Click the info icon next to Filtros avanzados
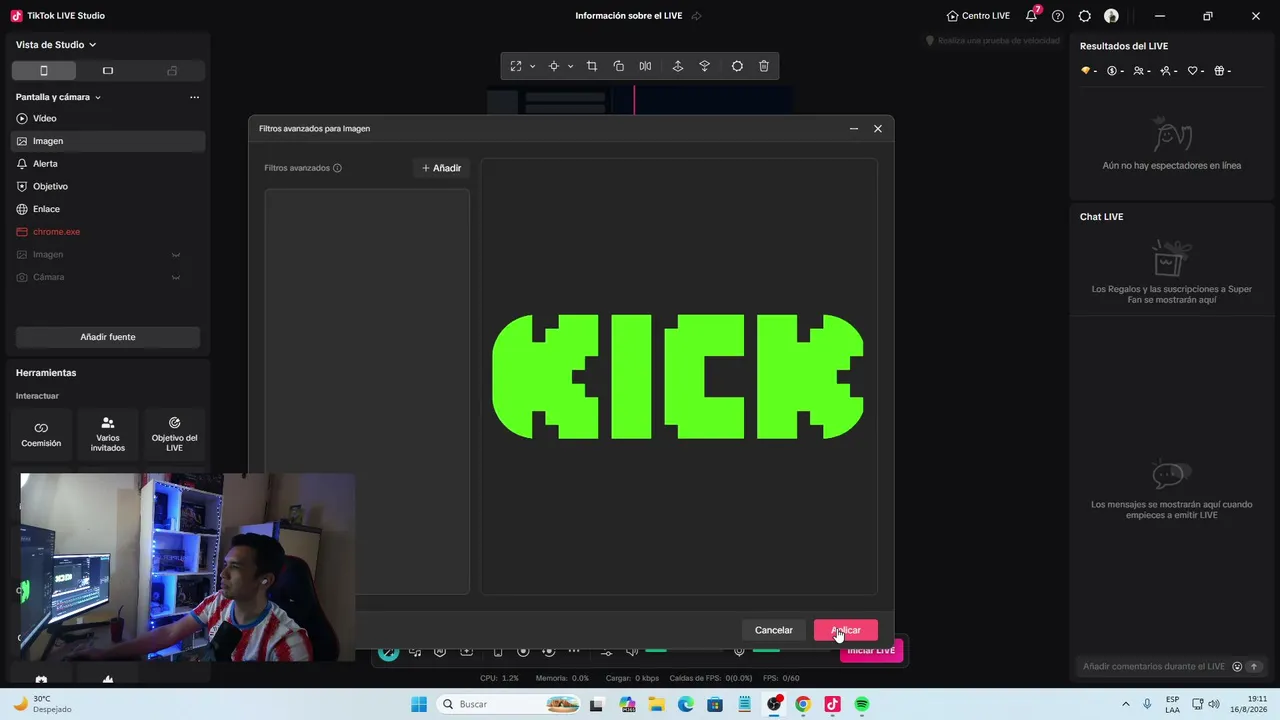This screenshot has width=1280, height=720. click(337, 168)
